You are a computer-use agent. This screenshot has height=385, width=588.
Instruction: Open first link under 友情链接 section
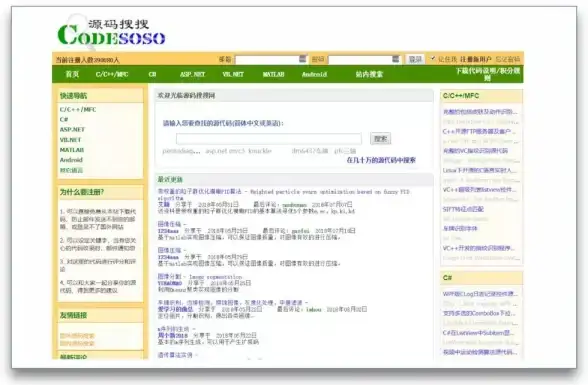77,336
